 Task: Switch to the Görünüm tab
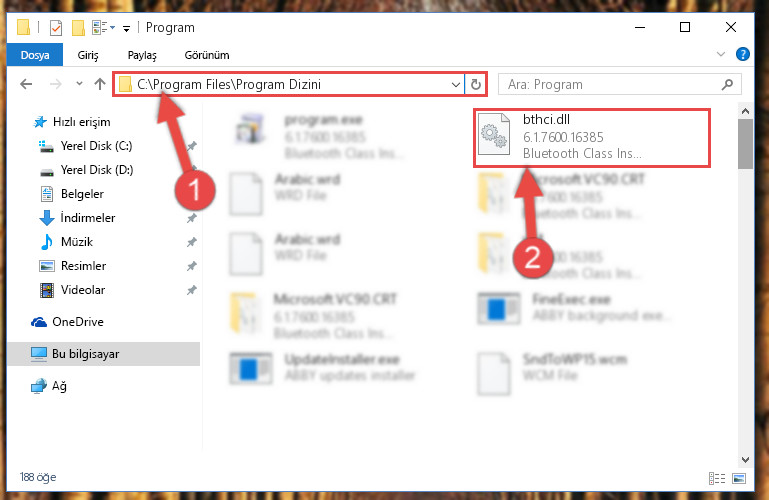coord(206,55)
